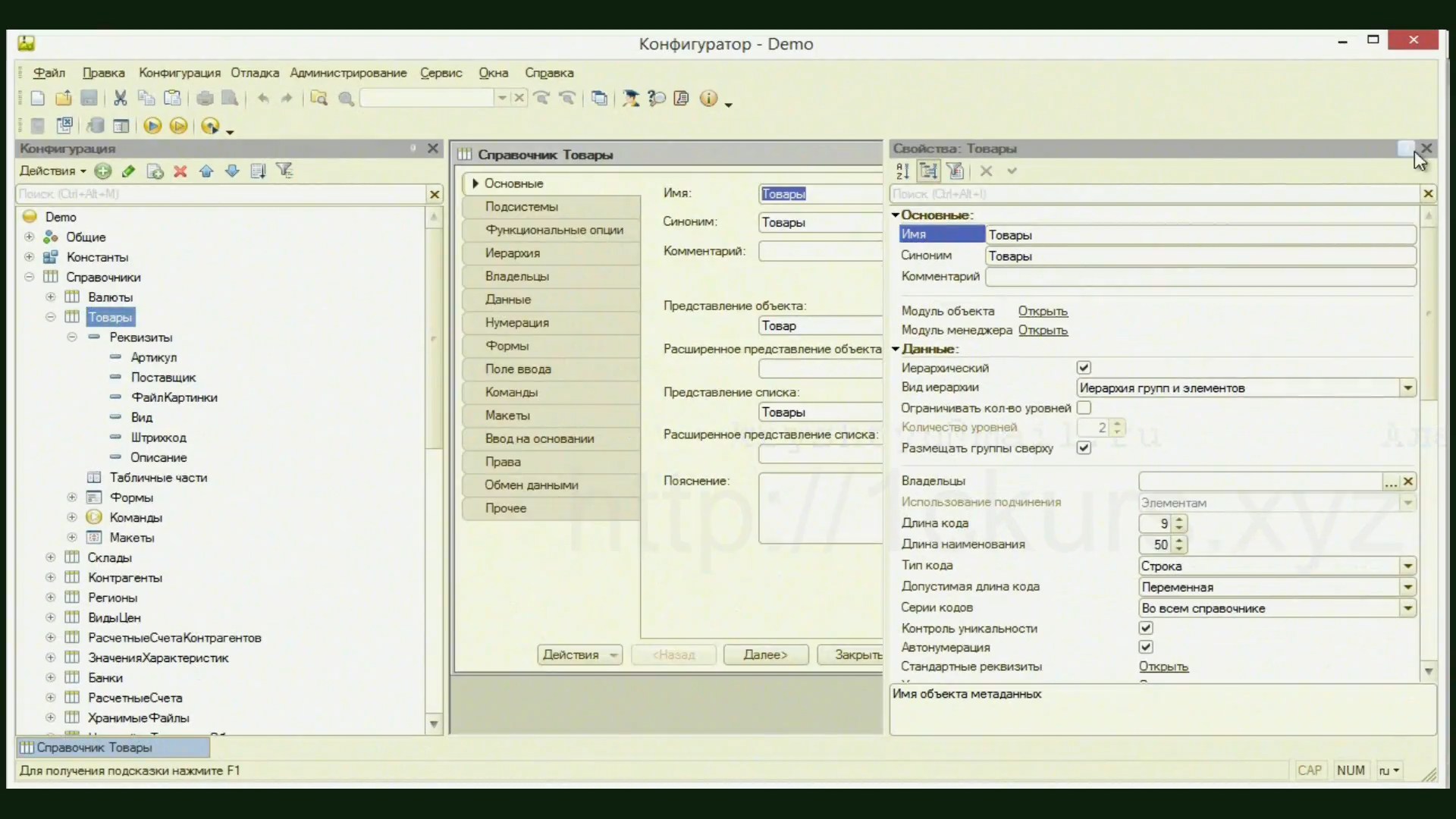
Task: Switch to Иерархия tab
Action: (551, 253)
